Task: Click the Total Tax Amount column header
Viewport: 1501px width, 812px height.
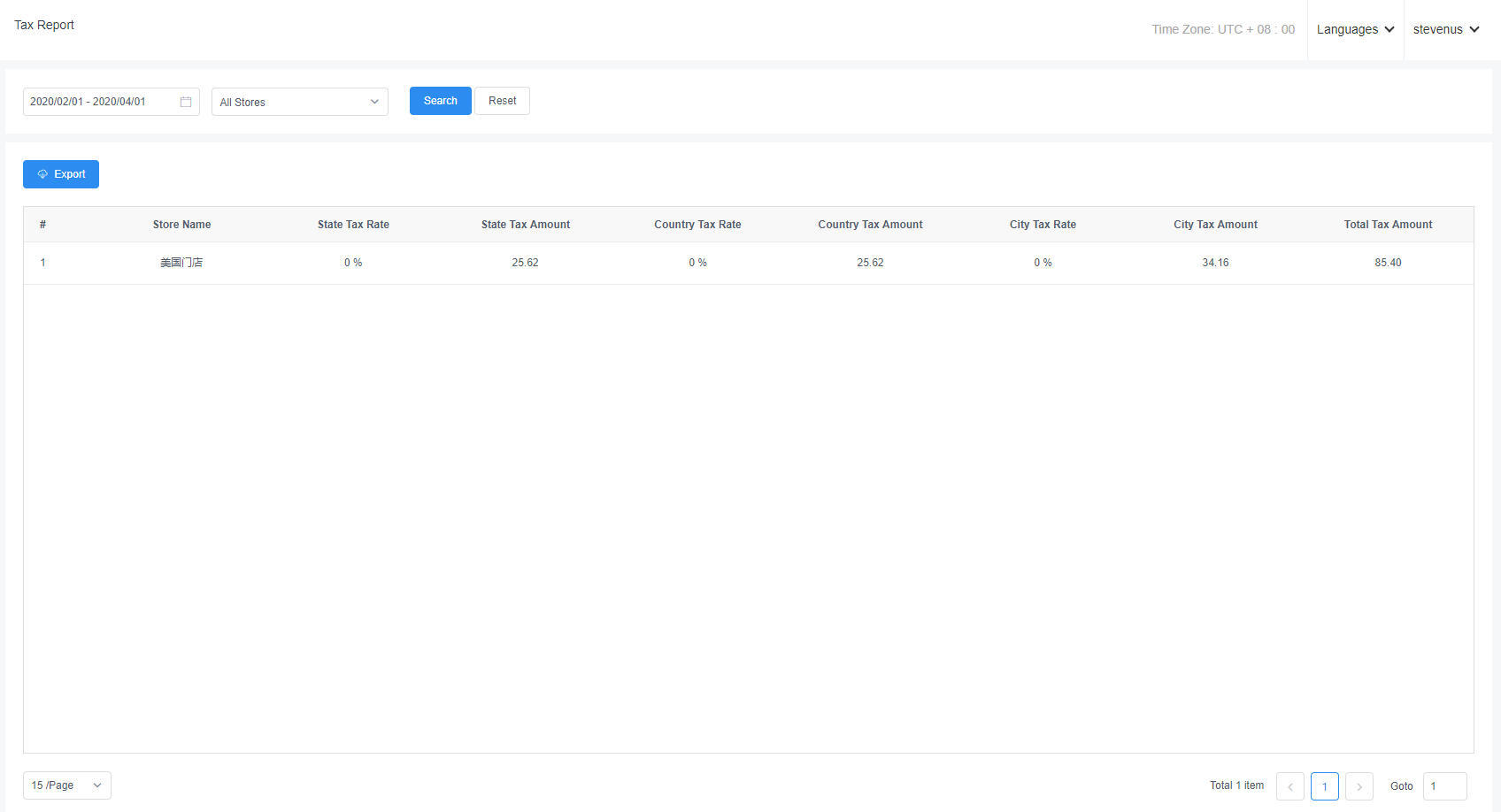Action: coord(1388,225)
